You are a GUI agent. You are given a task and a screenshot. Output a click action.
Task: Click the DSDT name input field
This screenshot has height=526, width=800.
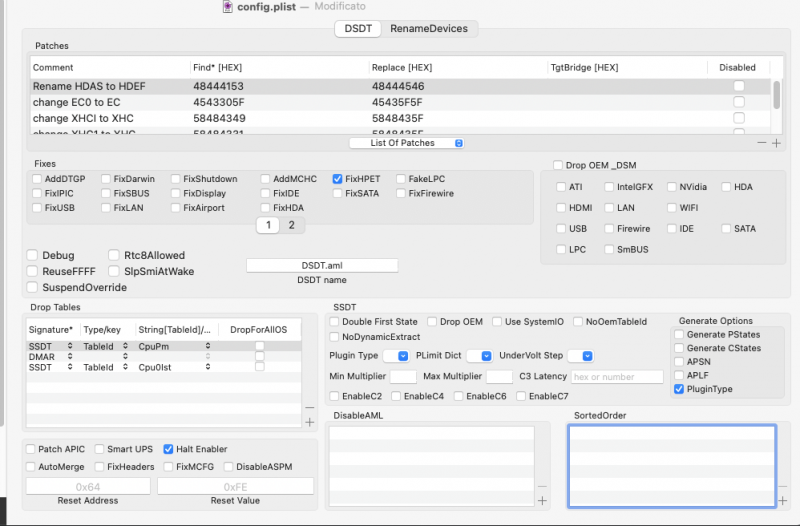[x=322, y=265]
